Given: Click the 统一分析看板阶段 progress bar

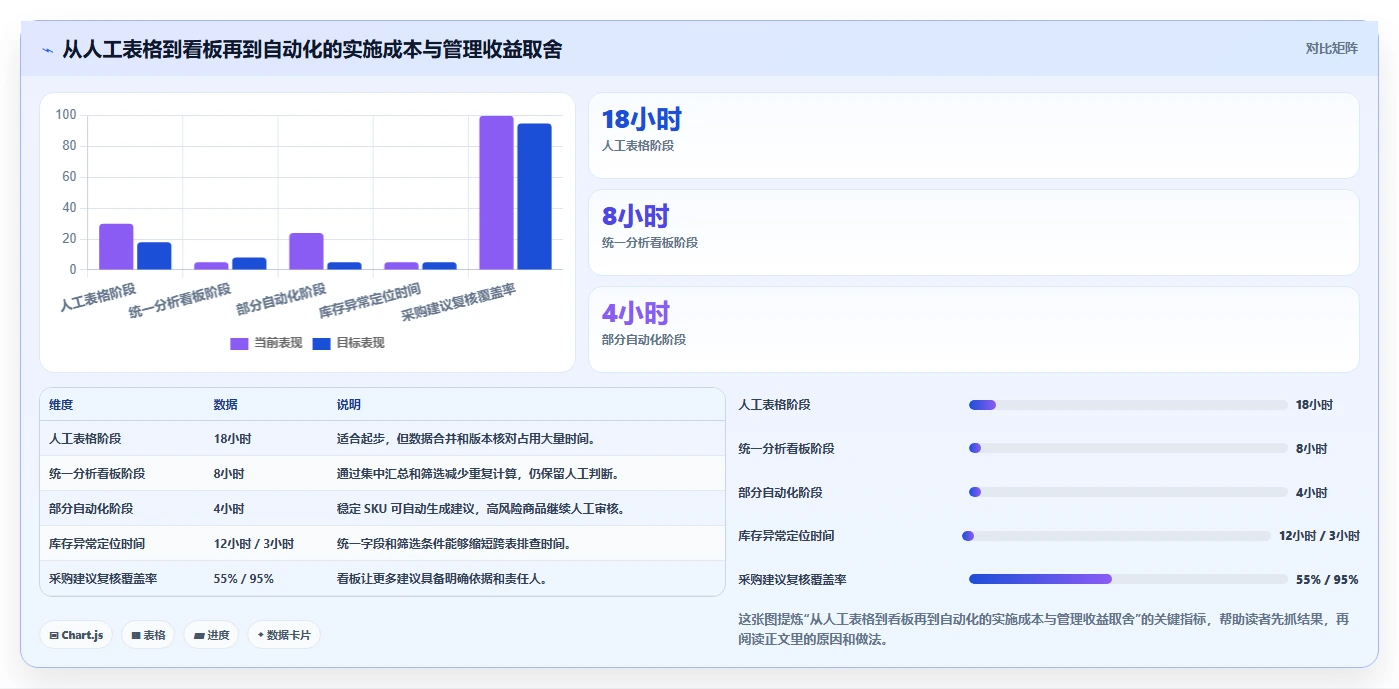Looking at the screenshot, I should click(x=1128, y=449).
